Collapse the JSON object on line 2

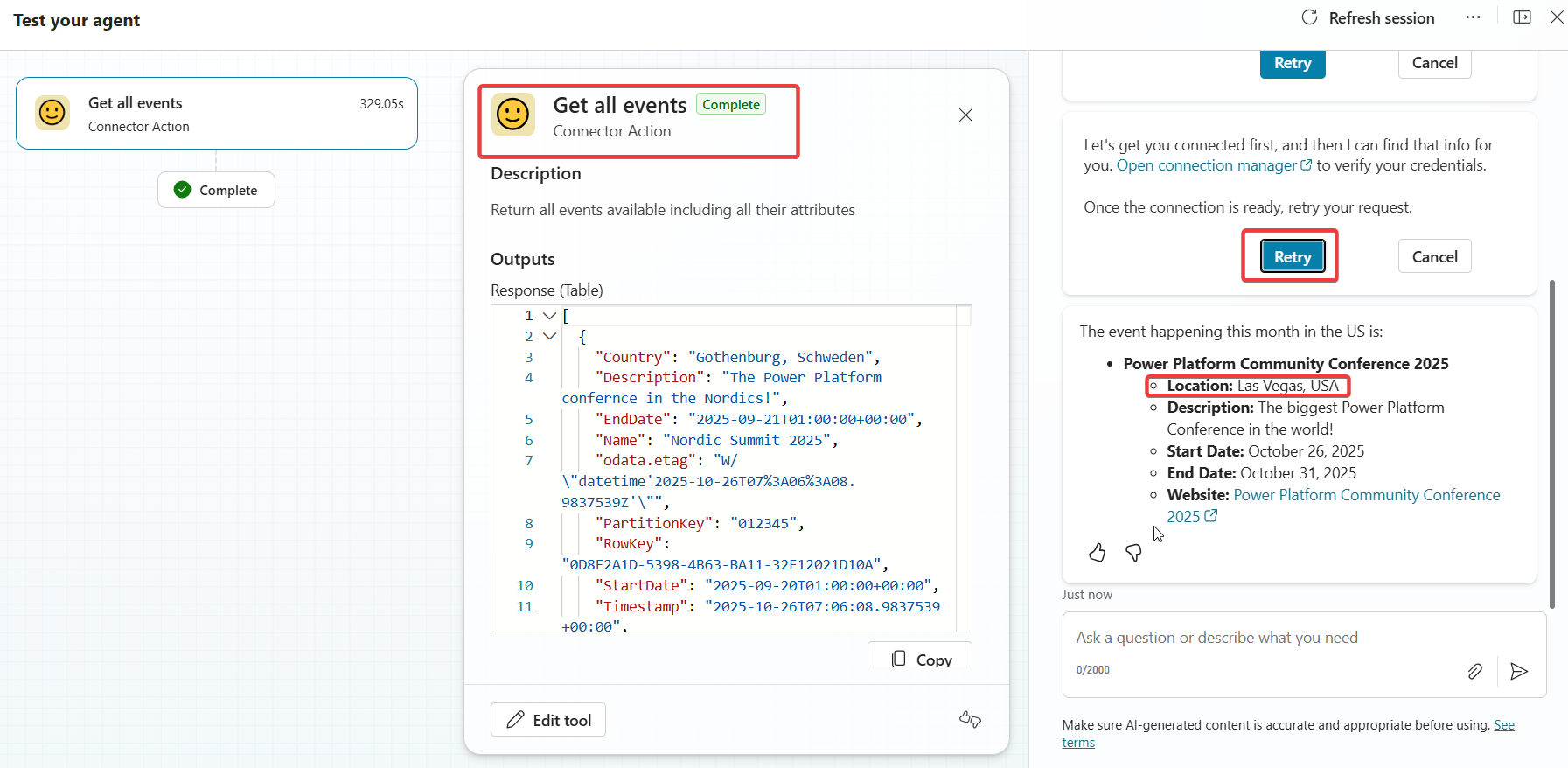pos(549,336)
